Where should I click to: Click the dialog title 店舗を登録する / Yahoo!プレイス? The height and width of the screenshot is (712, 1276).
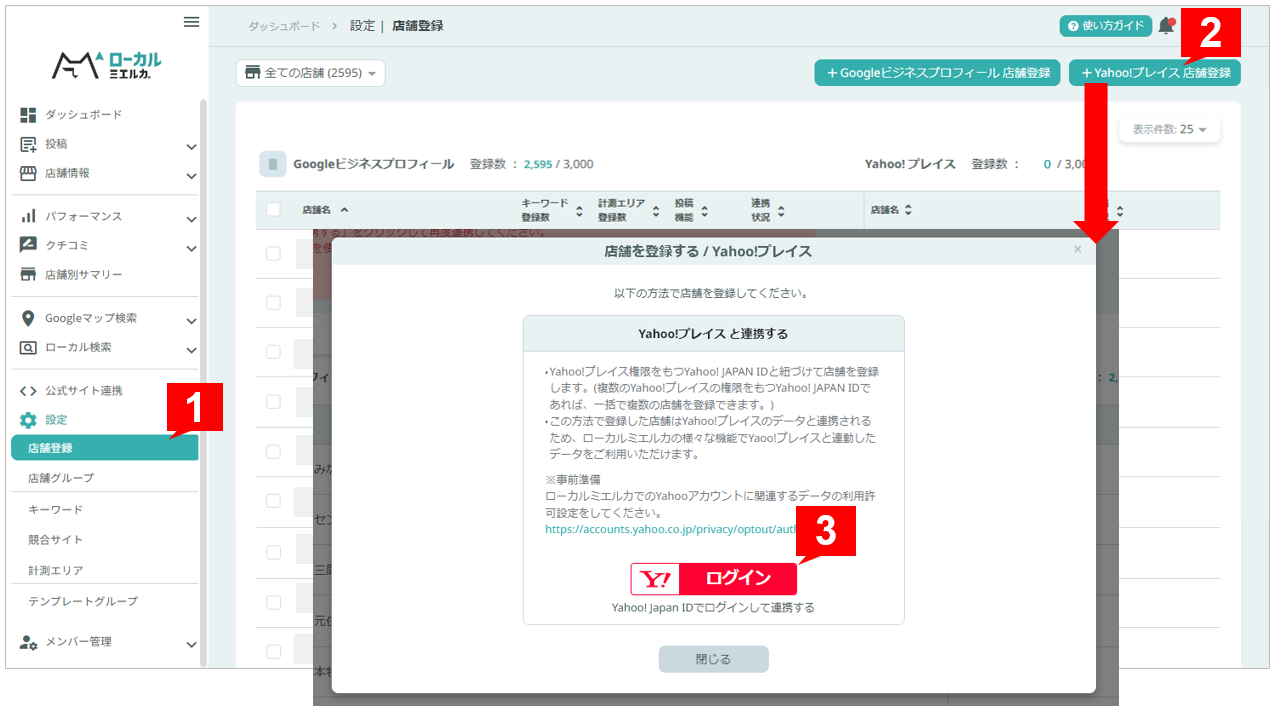pyautogui.click(x=708, y=252)
